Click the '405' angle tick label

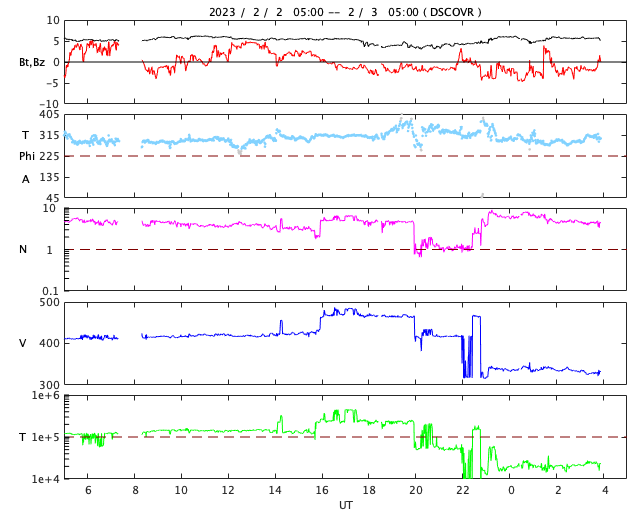pos(49,115)
